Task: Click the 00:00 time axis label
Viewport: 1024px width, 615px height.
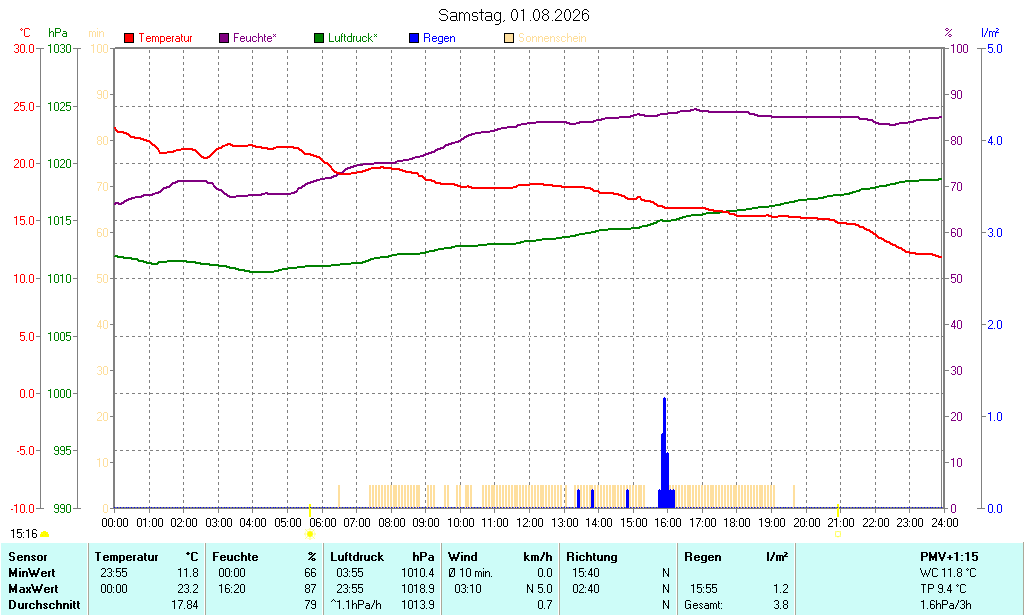Action: point(115,523)
